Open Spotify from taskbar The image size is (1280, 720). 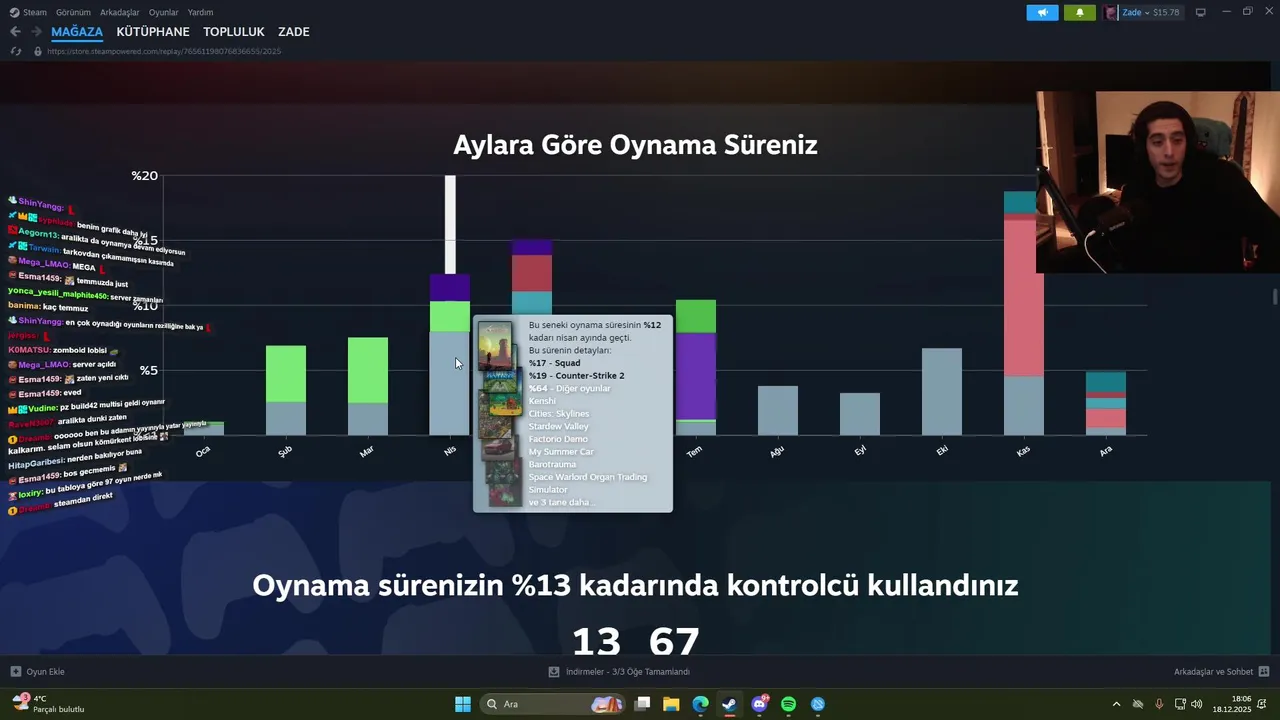click(788, 704)
